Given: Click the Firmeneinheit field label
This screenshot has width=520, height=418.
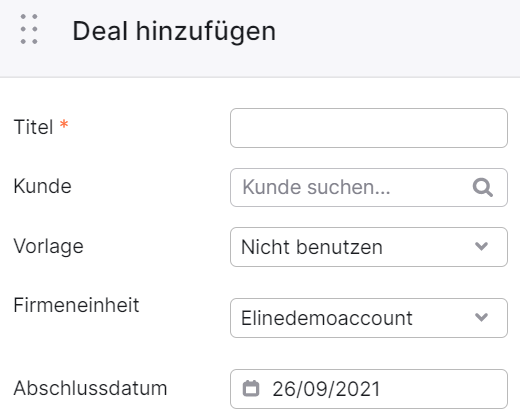Looking at the screenshot, I should (x=76, y=305).
